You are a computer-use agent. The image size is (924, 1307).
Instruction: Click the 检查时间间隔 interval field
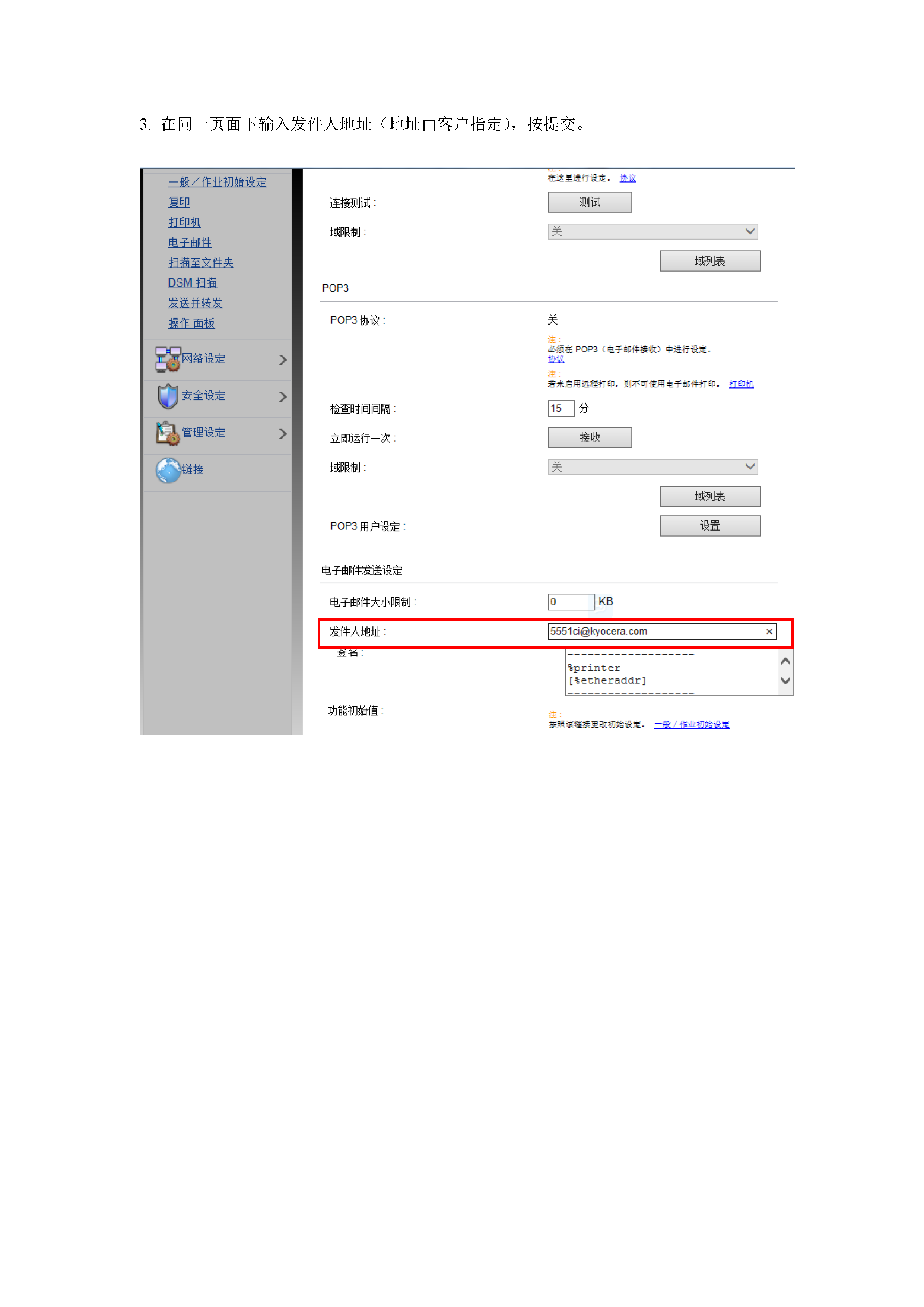tap(561, 408)
